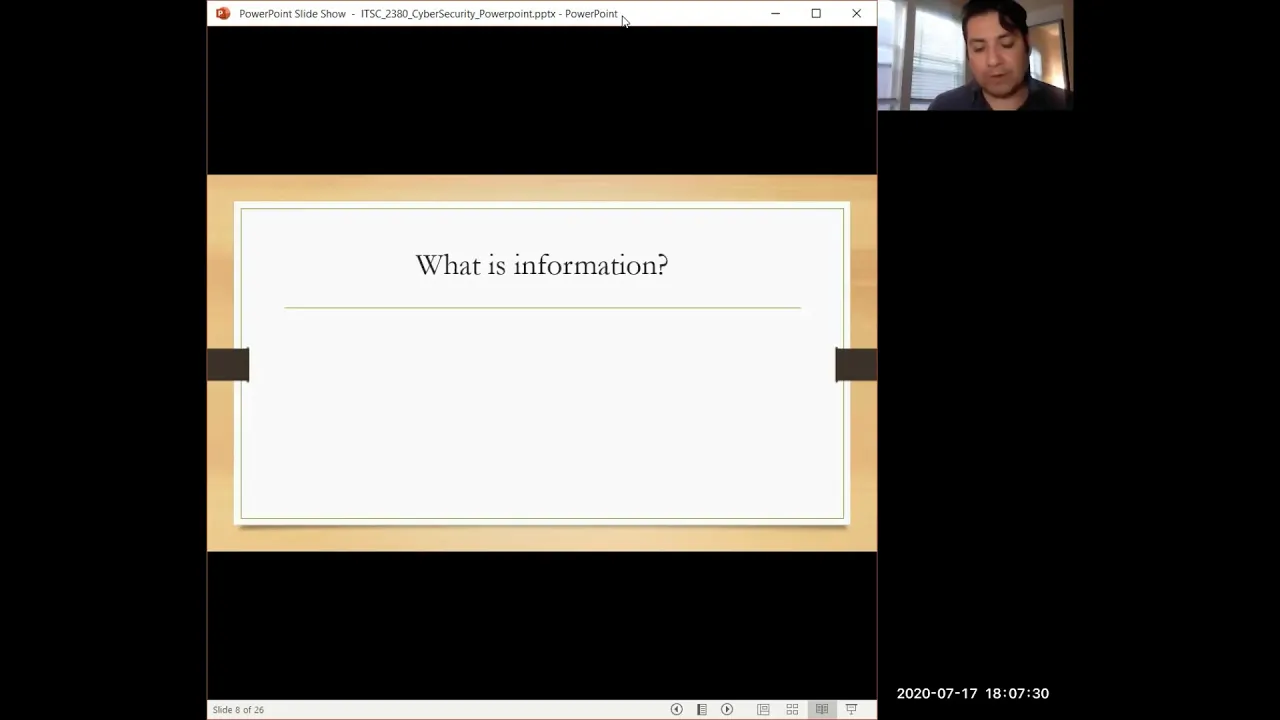Click the 2020-07-17 18:07:30 timestamp

[x=973, y=693]
